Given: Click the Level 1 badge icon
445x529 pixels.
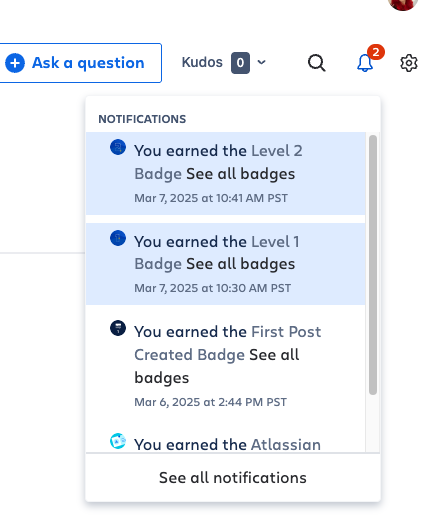Looking at the screenshot, I should (118, 238).
